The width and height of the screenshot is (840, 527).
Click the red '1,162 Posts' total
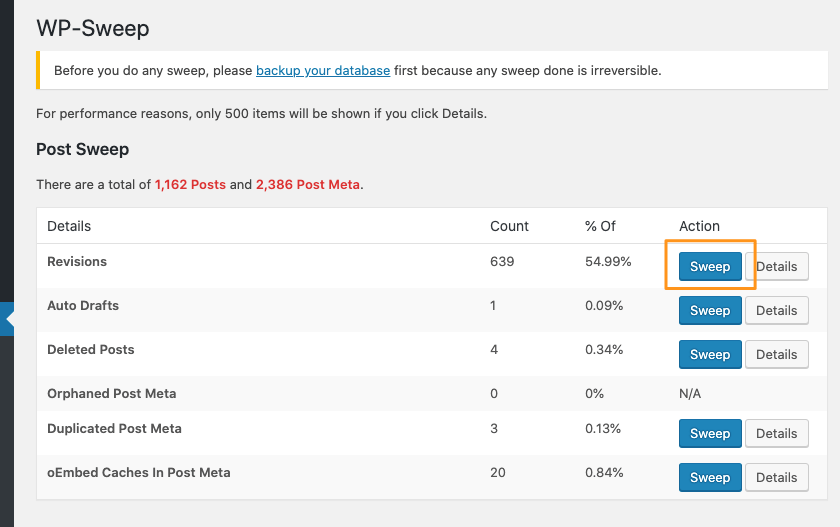pyautogui.click(x=190, y=185)
